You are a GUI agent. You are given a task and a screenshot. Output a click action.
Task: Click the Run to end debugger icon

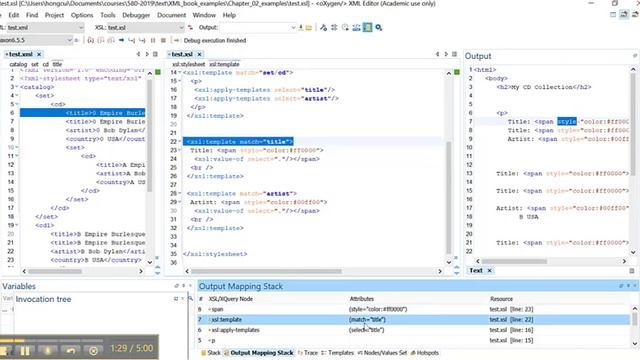click(142, 40)
